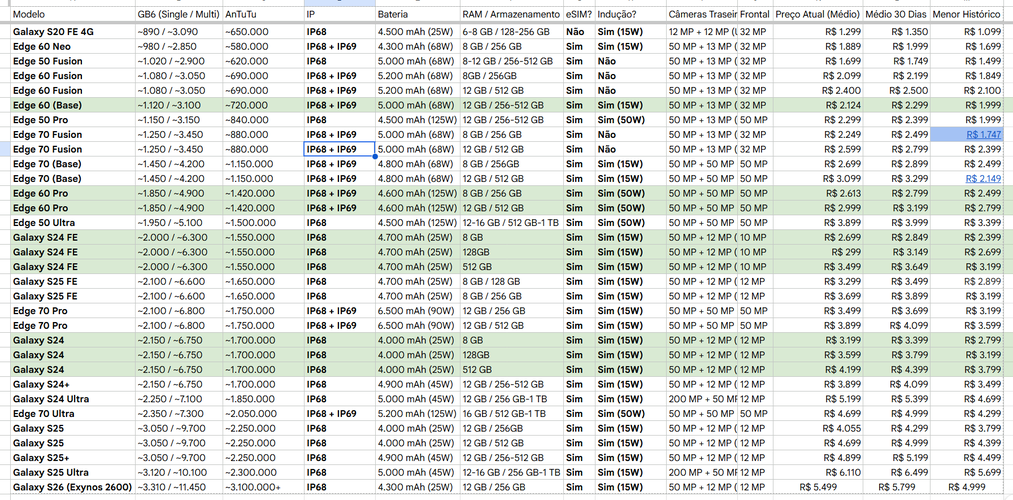
Task: Click the AnTuTu header cell
Action: click(x=263, y=14)
